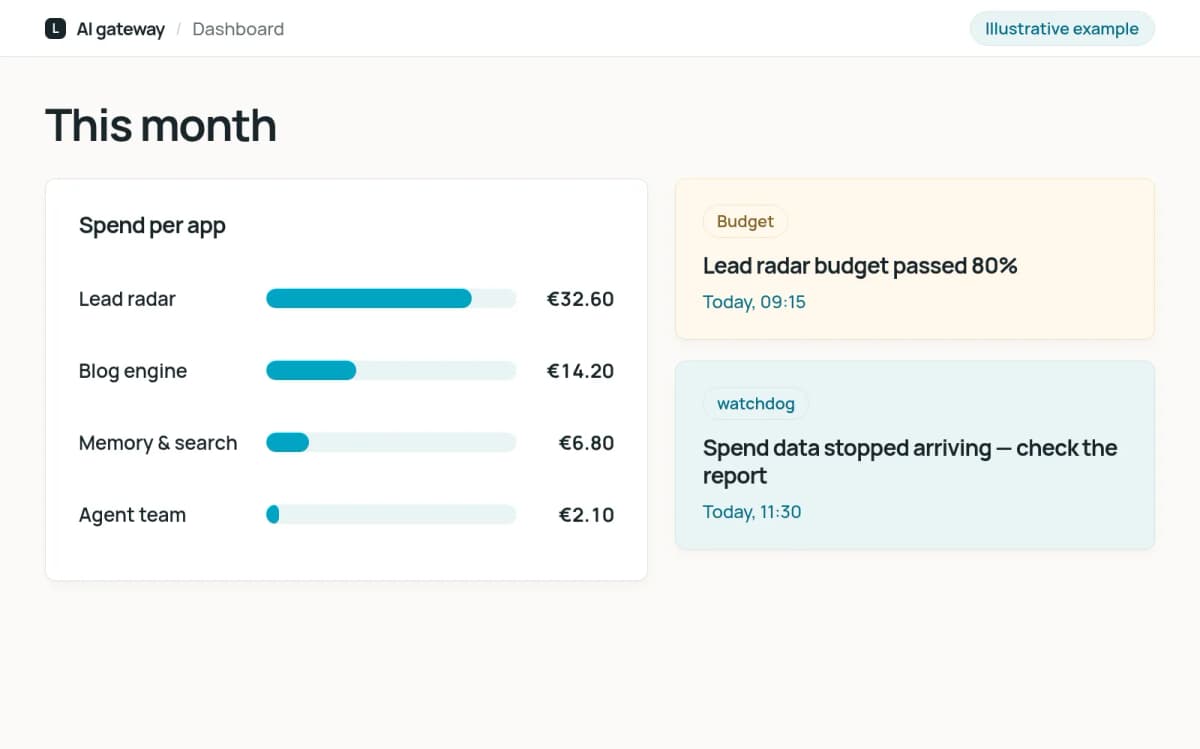The image size is (1200, 749).
Task: Click the Agent team spend bar
Action: tap(391, 515)
